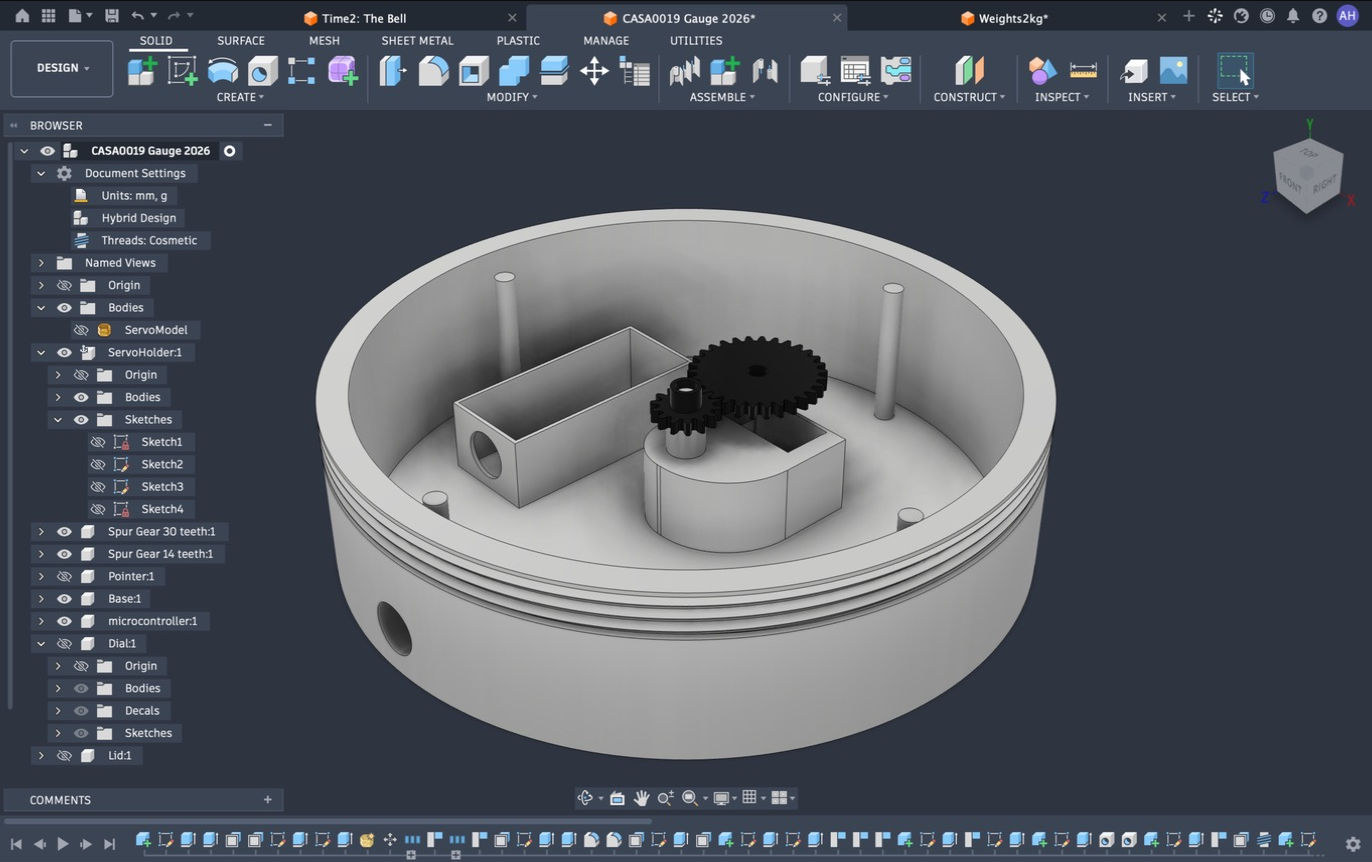This screenshot has width=1372, height=862.
Task: Add a comment with the plus button
Action: point(267,800)
